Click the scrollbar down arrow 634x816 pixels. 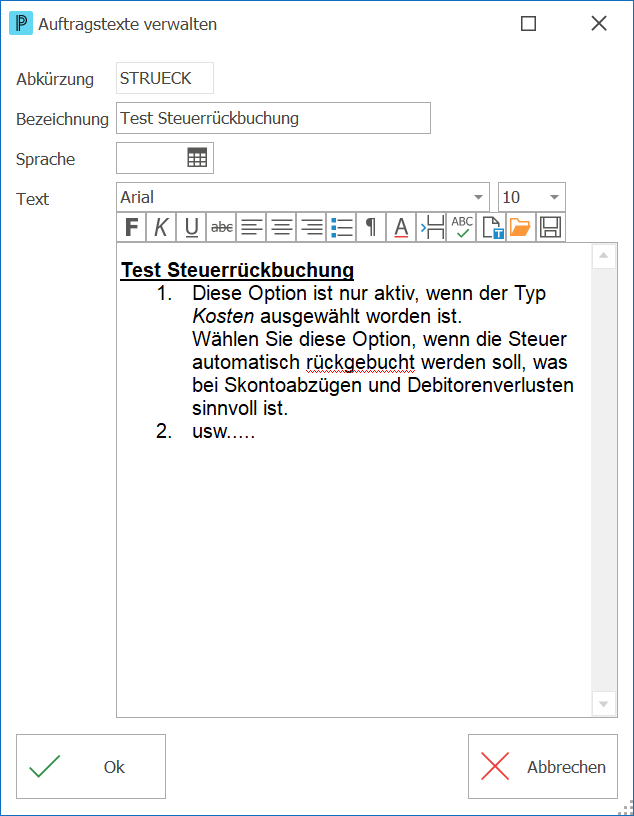pyautogui.click(x=604, y=704)
